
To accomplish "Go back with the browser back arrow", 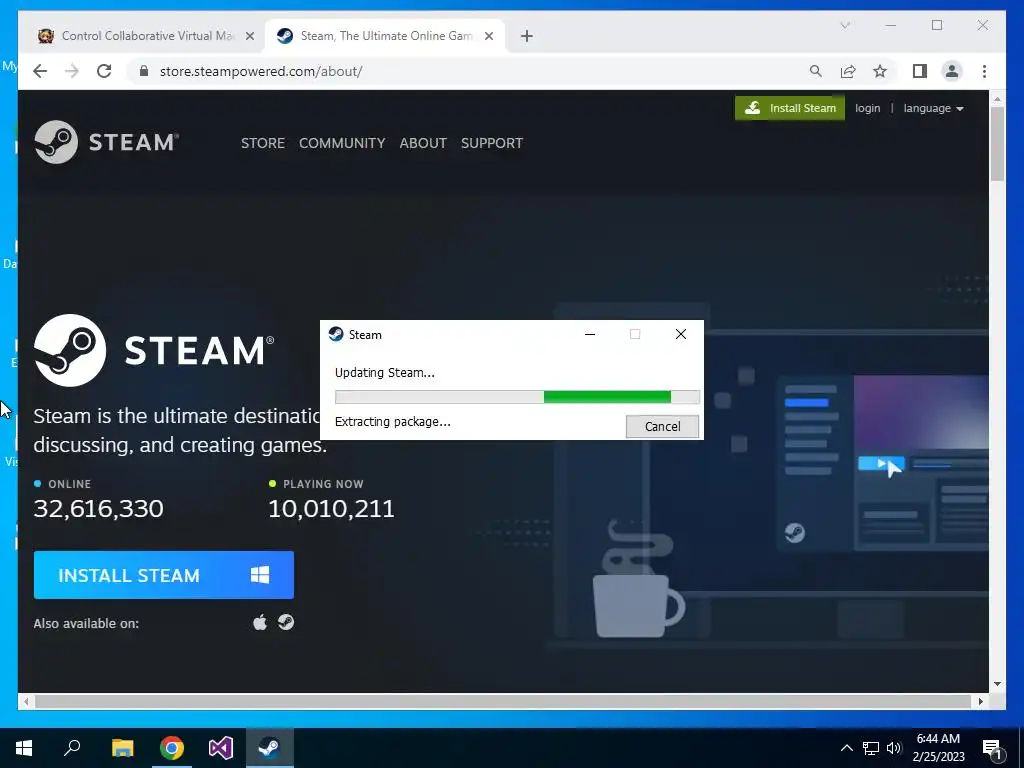I will 40,71.
